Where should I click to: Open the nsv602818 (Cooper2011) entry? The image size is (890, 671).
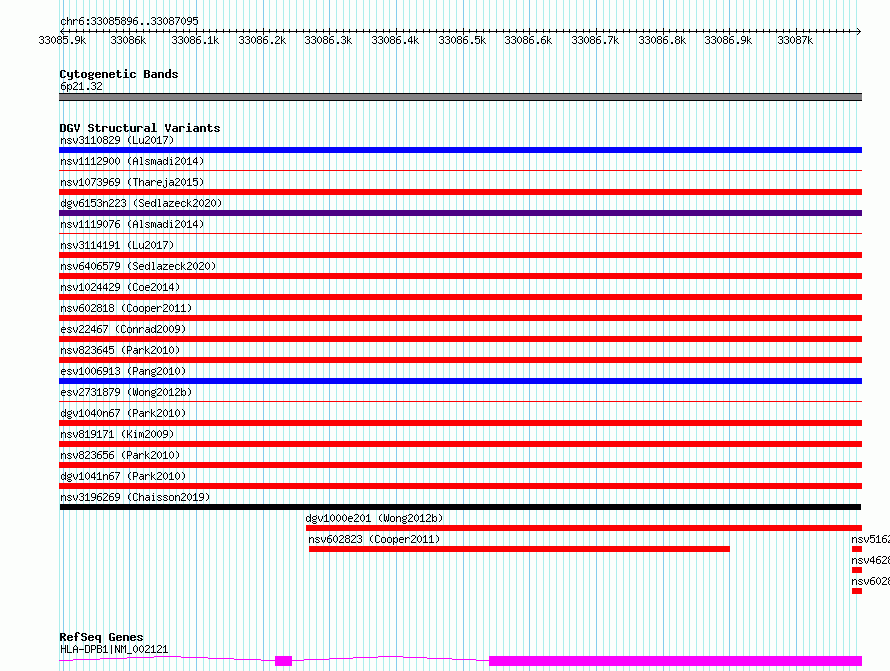pyautogui.click(x=126, y=308)
